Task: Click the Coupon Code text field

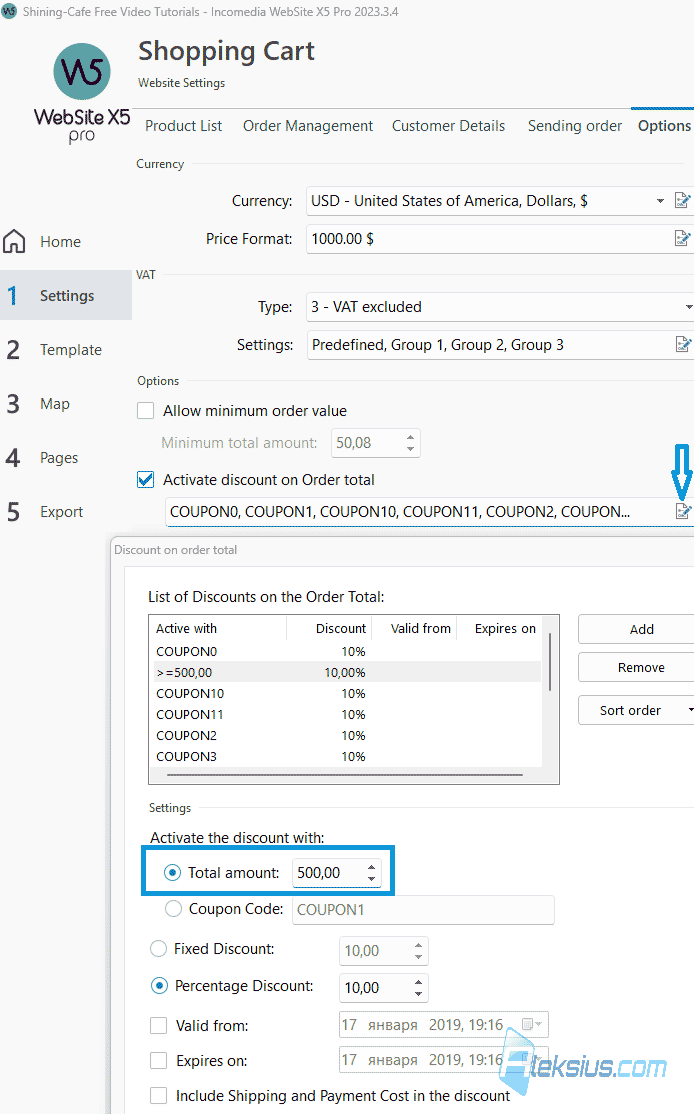Action: pyautogui.click(x=423, y=909)
